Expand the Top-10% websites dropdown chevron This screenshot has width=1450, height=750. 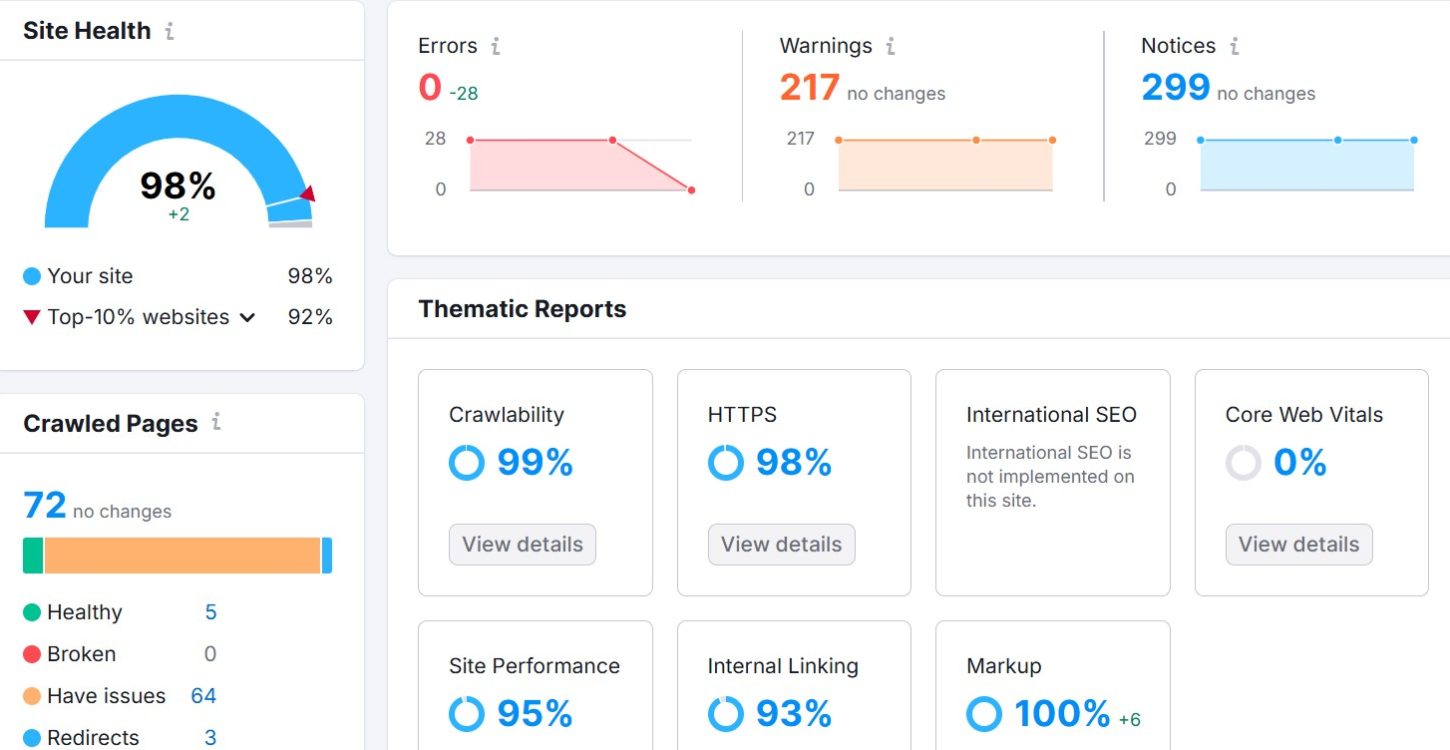[x=247, y=318]
